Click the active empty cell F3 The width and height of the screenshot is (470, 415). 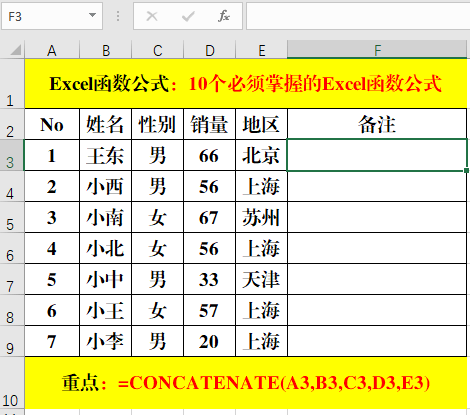pyautogui.click(x=377, y=155)
